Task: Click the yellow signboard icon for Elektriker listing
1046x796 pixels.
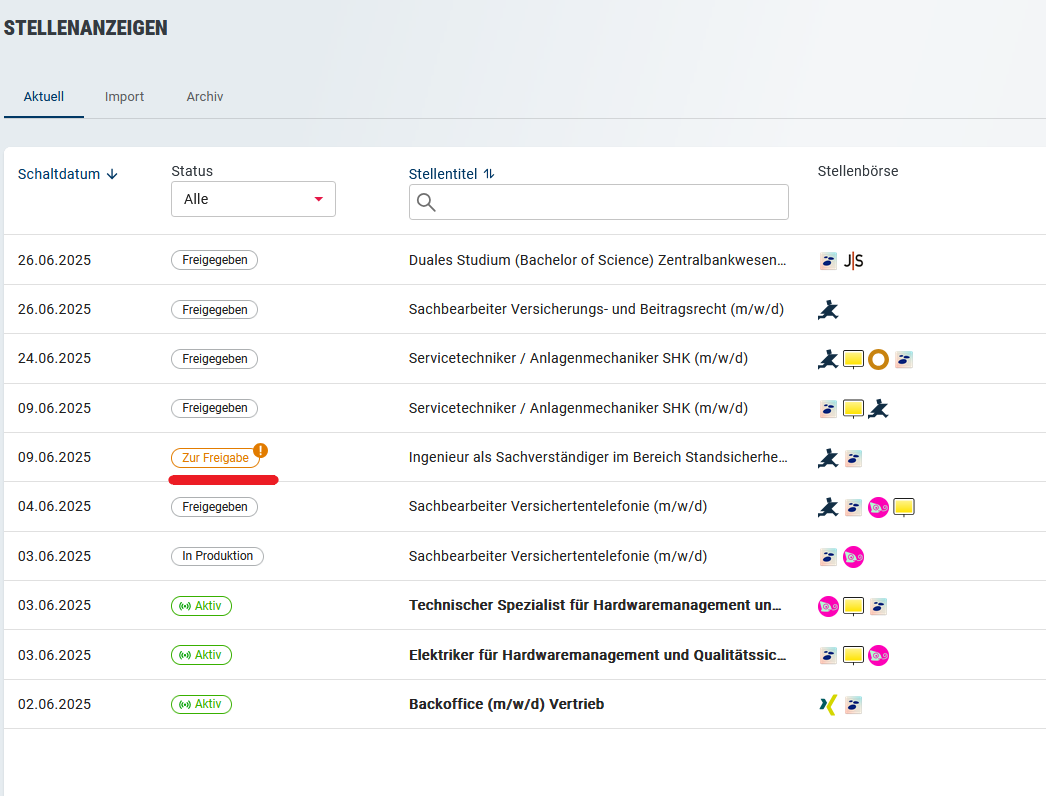Action: point(853,655)
